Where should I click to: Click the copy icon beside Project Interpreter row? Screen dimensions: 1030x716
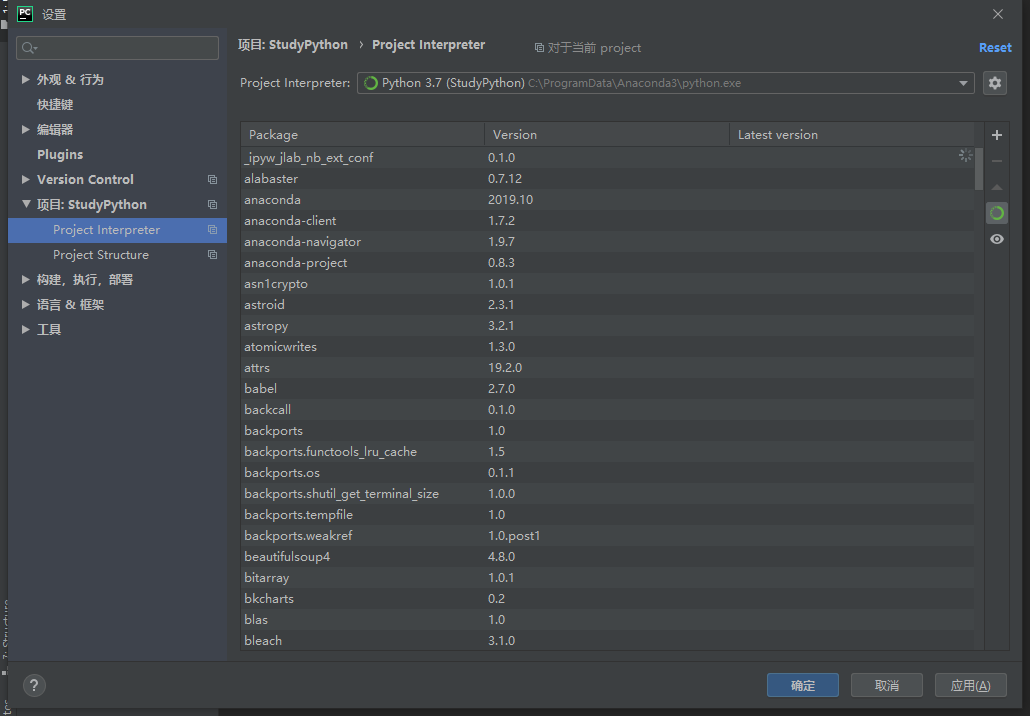point(212,229)
